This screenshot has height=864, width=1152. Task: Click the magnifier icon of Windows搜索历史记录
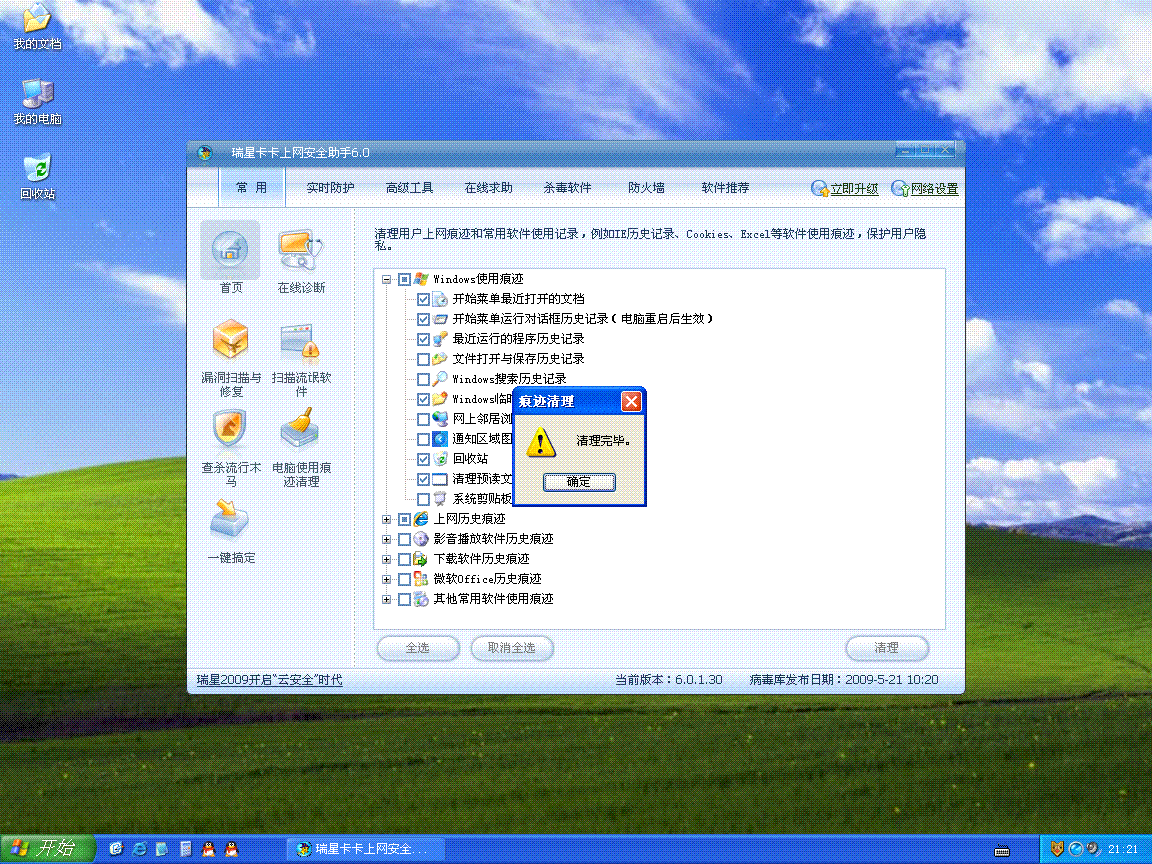[x=439, y=379]
